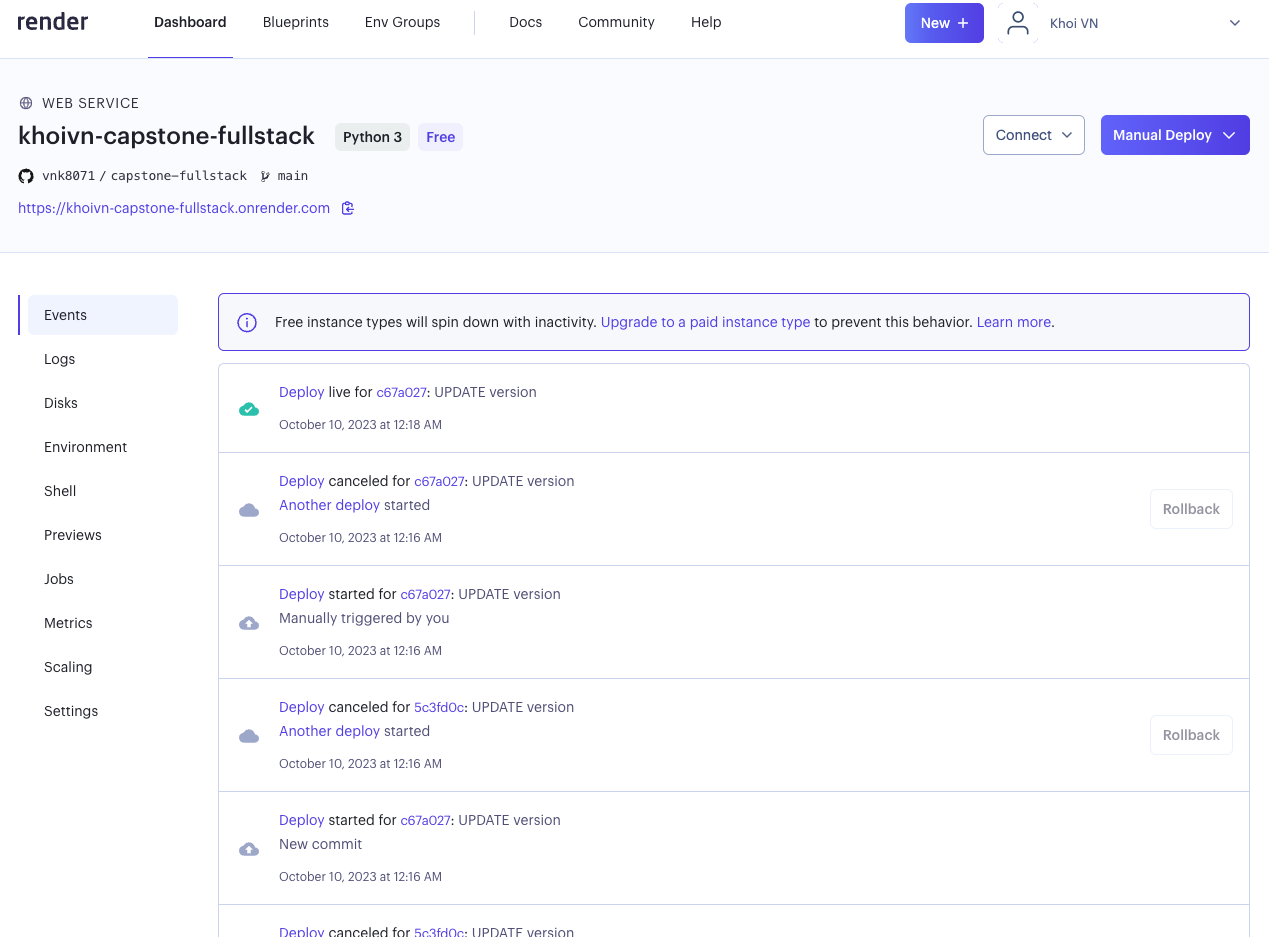Screen dimensions: 1269x937
Task: Open the Shell section
Action: (60, 491)
